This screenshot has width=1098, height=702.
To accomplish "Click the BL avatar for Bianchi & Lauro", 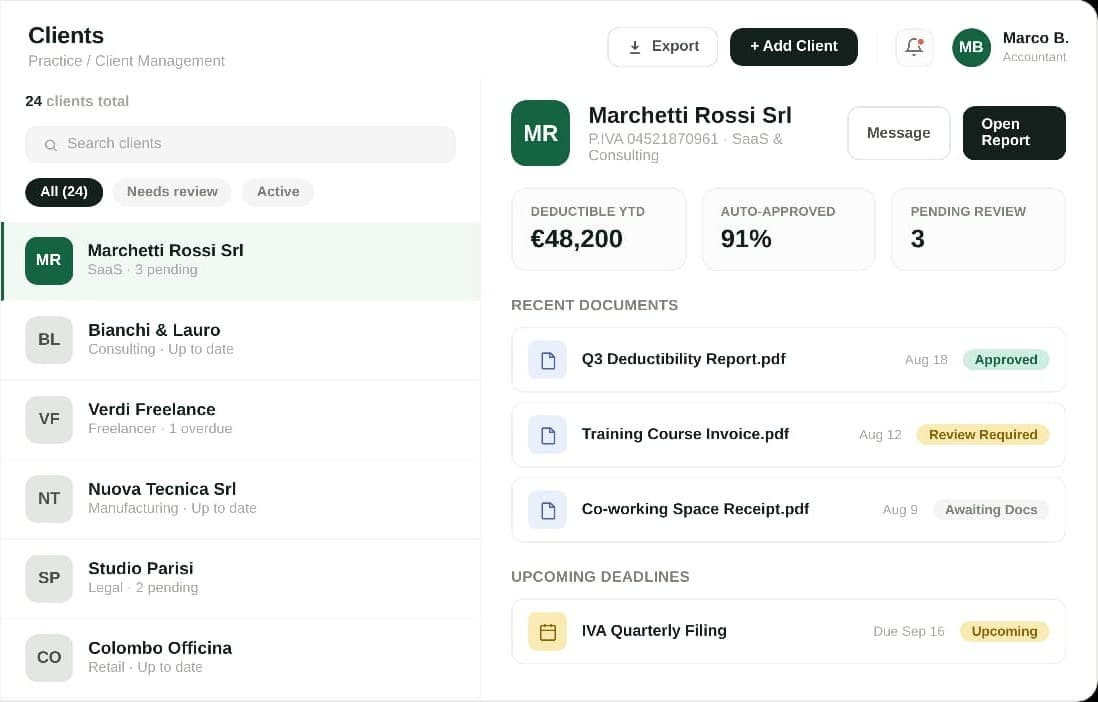I will (49, 340).
